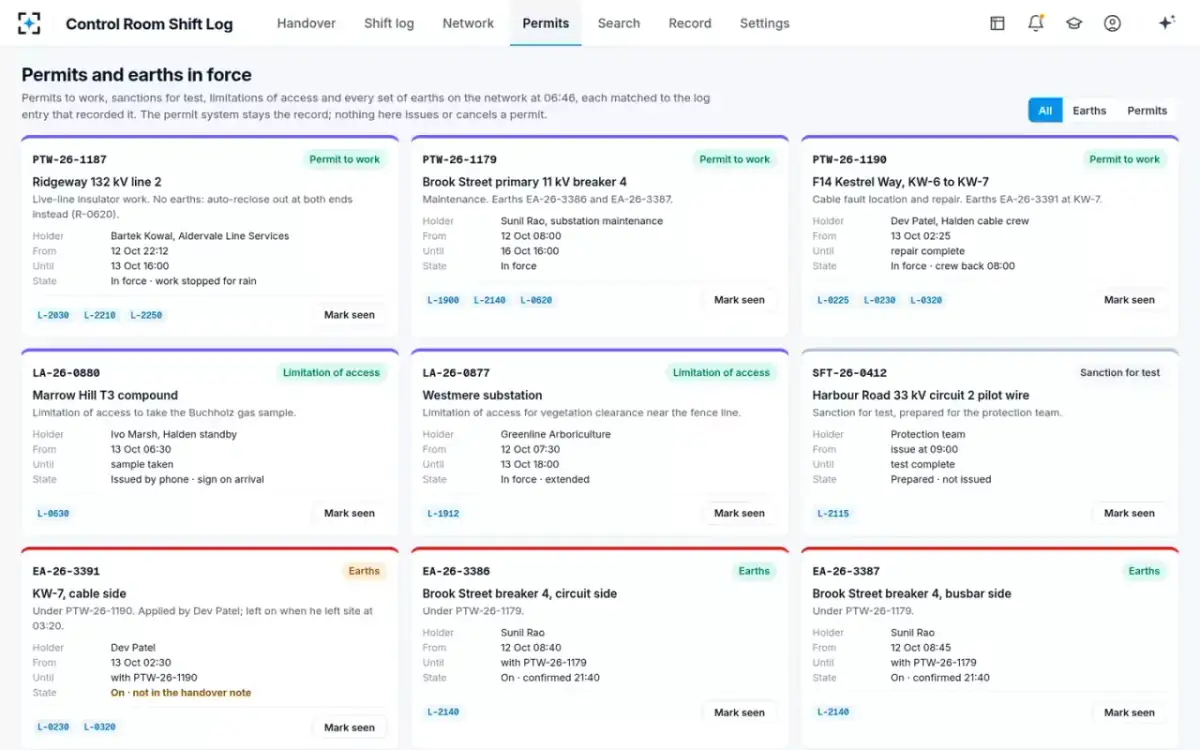Switch filter to Permits only

1147,110
